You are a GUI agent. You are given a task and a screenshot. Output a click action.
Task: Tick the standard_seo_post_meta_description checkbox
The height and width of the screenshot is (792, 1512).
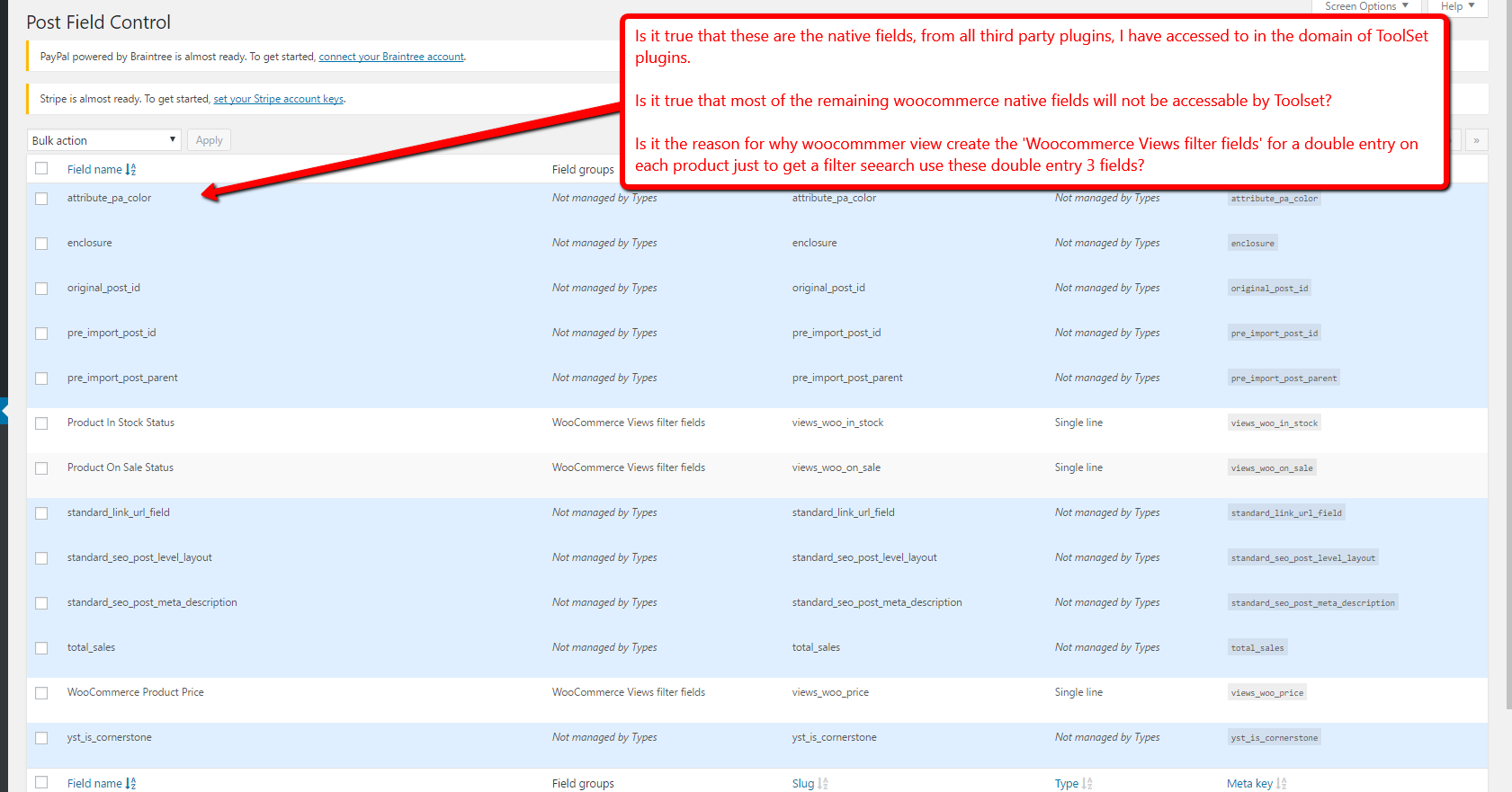41,603
